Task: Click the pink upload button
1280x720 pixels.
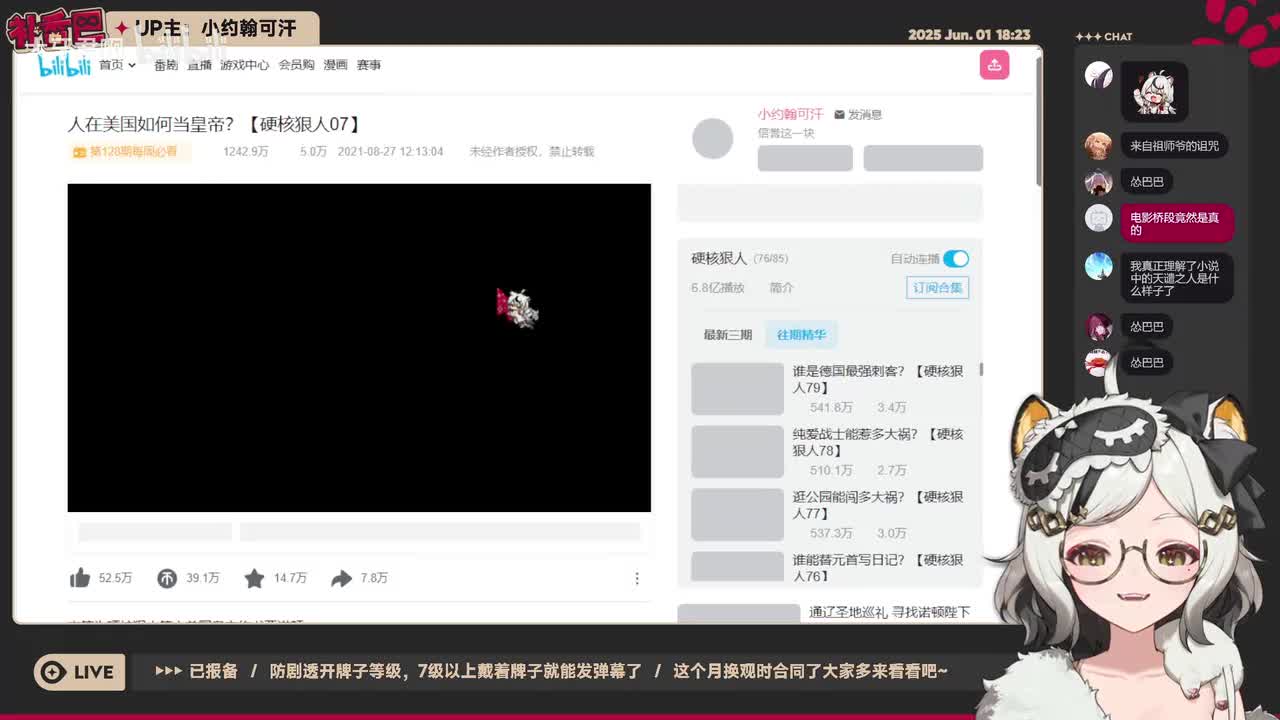Action: coord(994,65)
